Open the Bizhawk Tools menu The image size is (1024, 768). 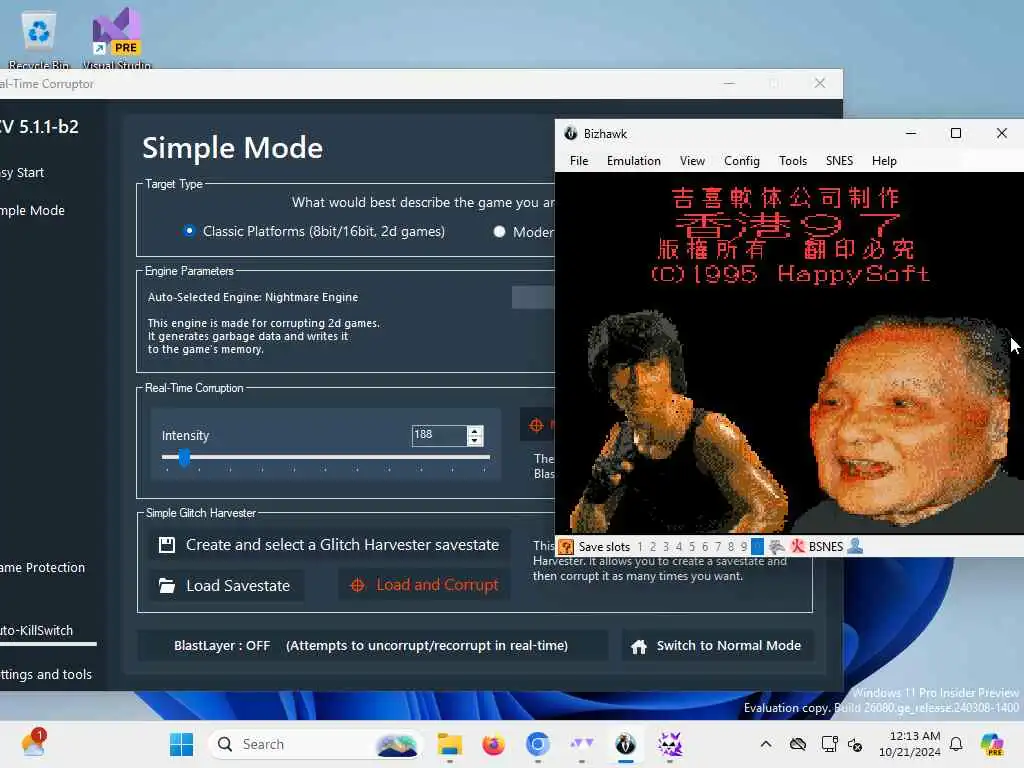793,161
